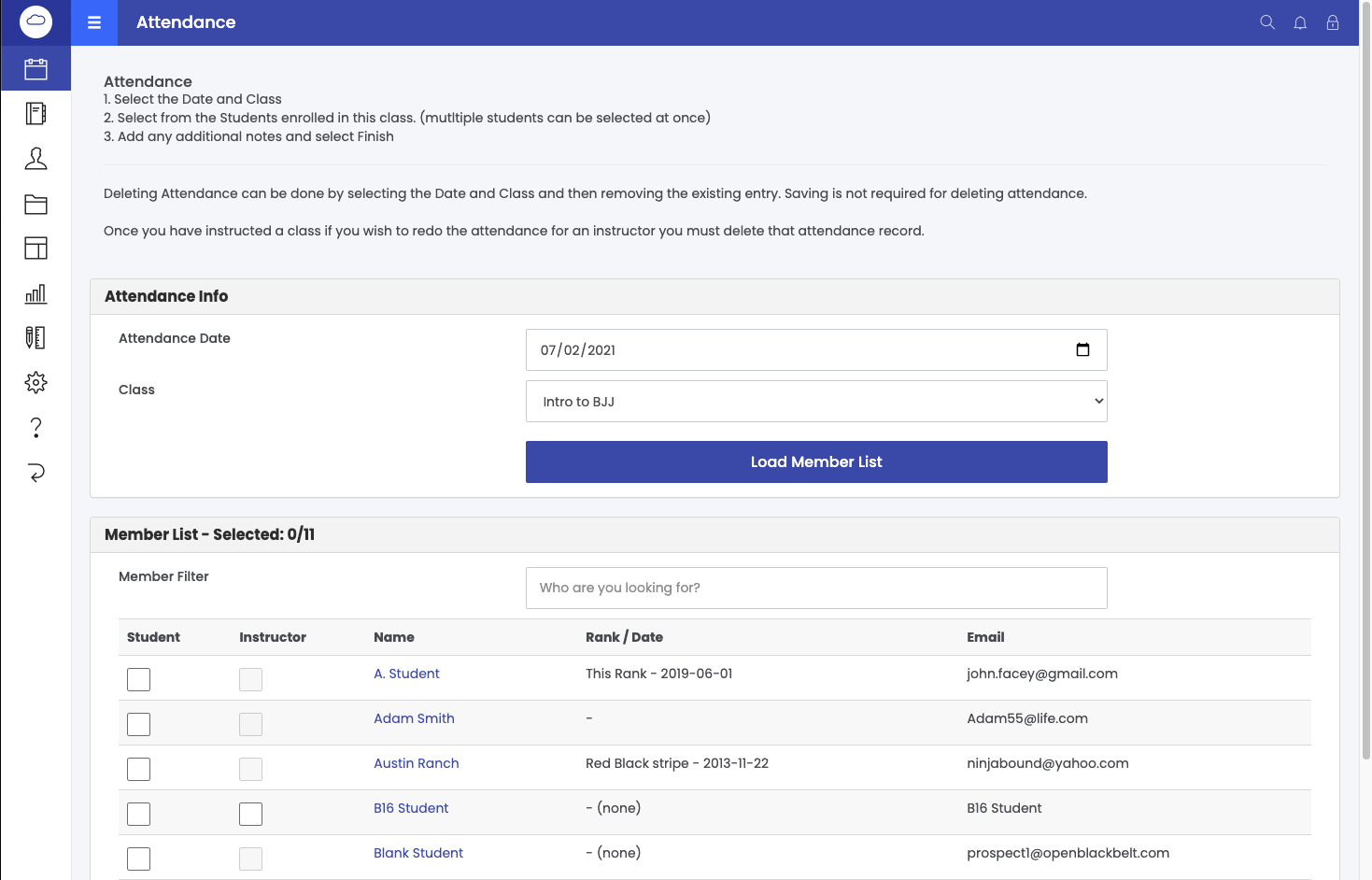This screenshot has height=880, width=1372.
Task: Open Blank Student profile link
Action: point(418,853)
